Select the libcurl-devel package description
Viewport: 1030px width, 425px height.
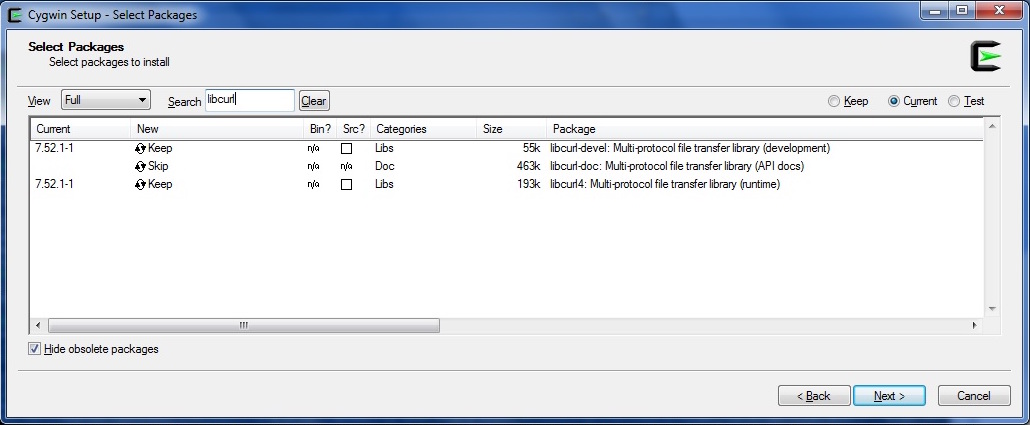click(690, 148)
